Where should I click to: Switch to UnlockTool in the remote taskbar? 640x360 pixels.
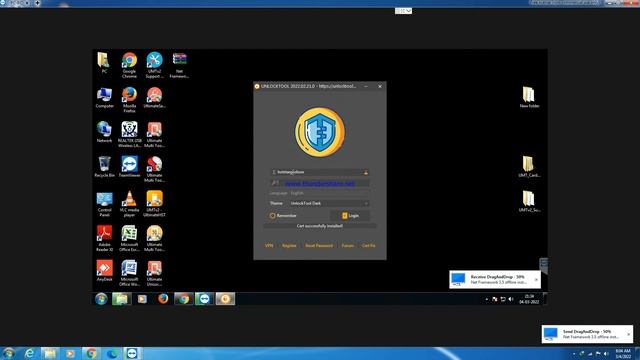(x=225, y=299)
